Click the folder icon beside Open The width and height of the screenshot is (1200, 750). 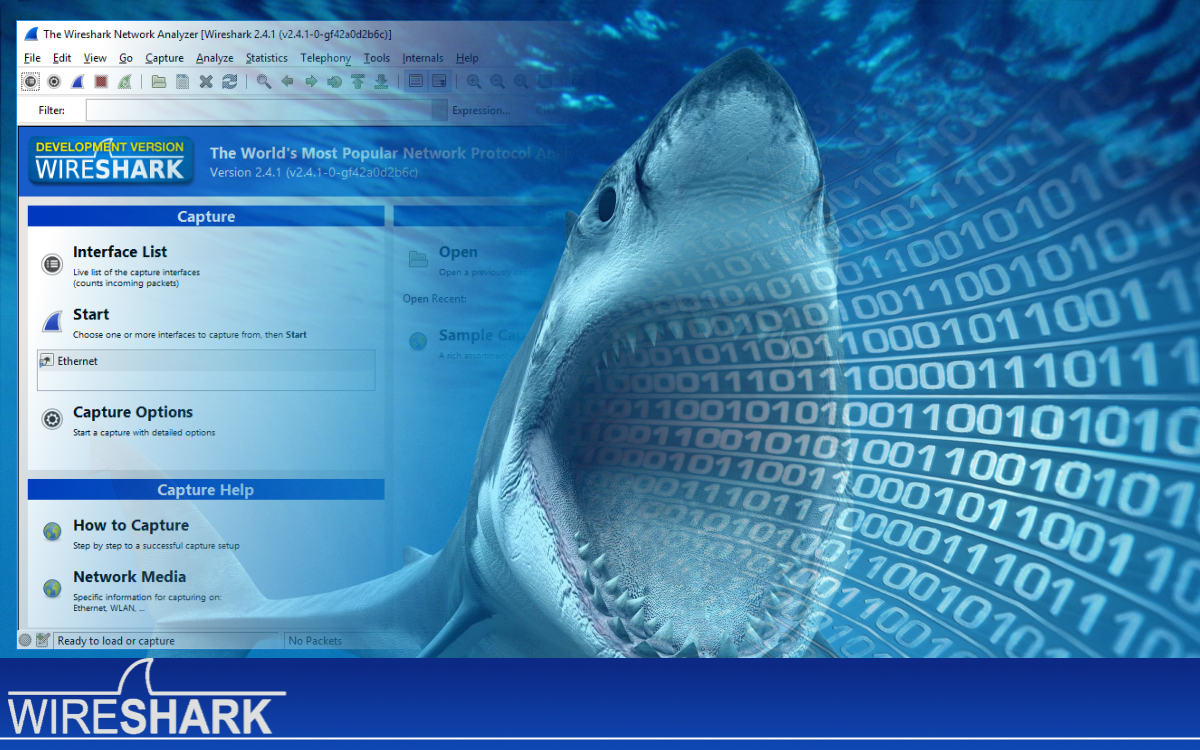(x=419, y=260)
